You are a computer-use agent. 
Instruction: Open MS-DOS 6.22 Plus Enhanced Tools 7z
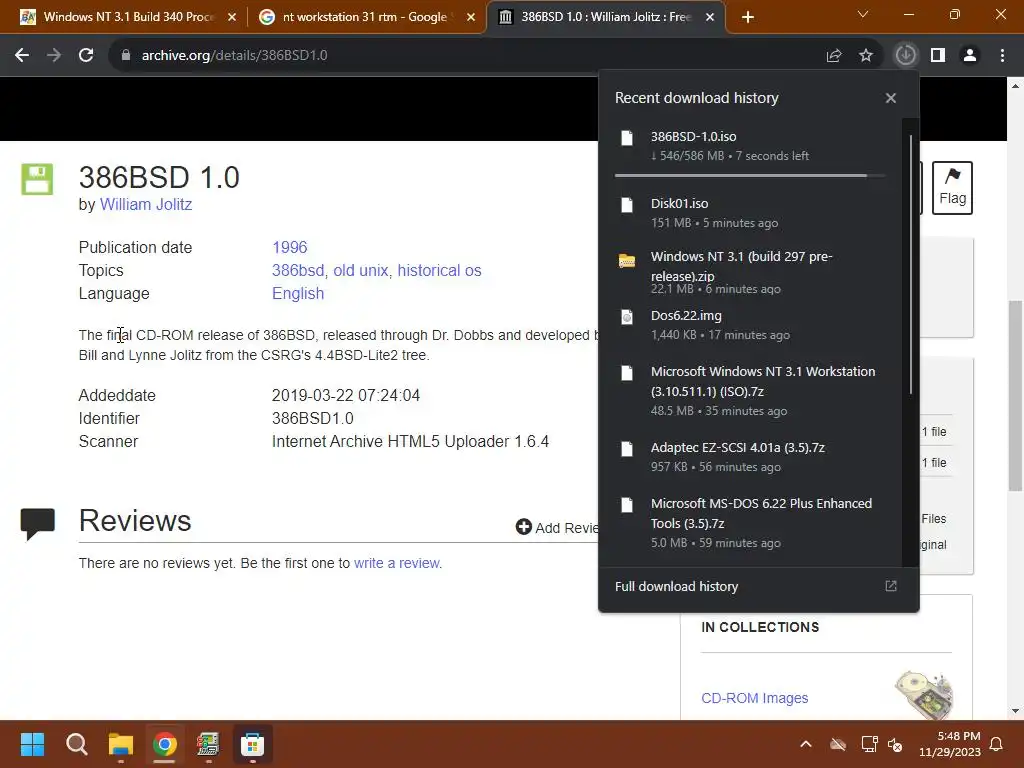[750, 522]
